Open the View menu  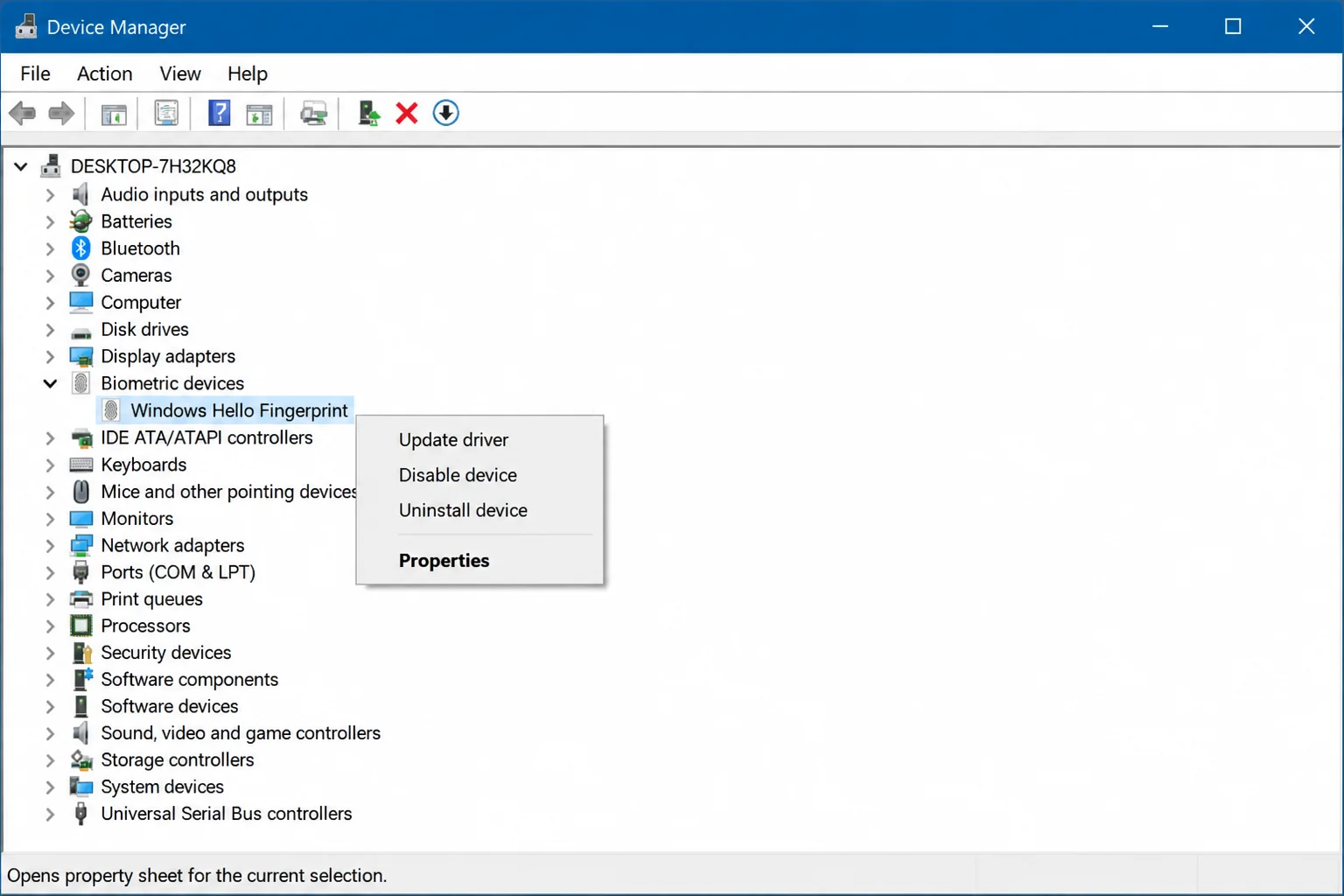click(180, 73)
